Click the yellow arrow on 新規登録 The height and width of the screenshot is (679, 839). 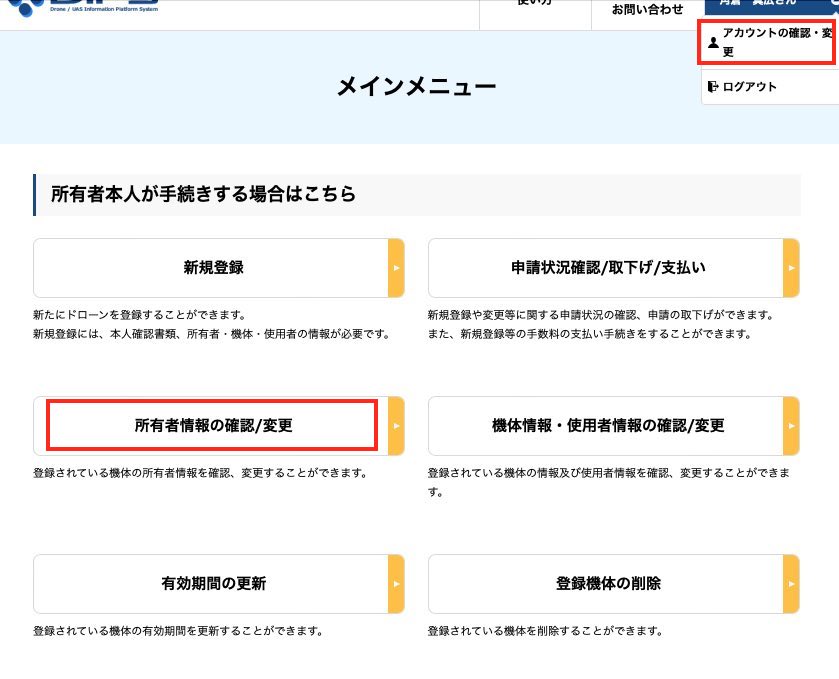tap(396, 268)
